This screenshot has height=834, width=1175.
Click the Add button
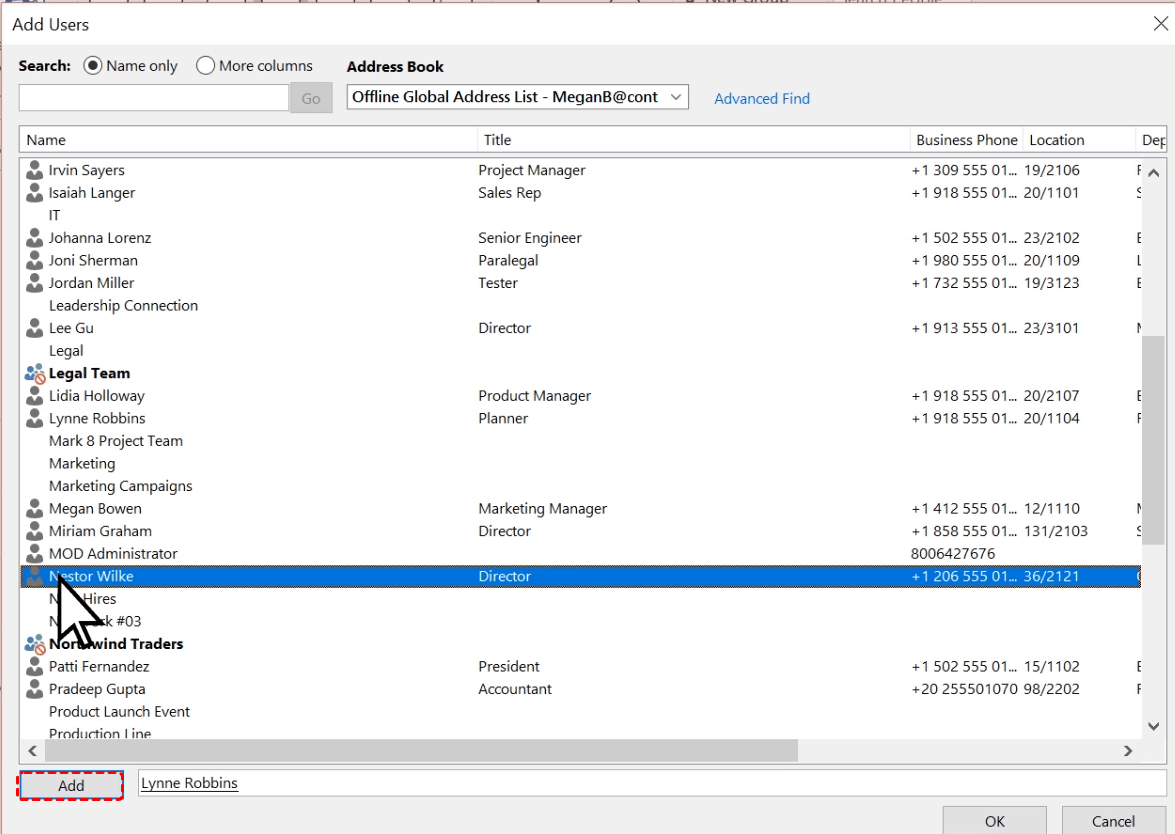(71, 786)
